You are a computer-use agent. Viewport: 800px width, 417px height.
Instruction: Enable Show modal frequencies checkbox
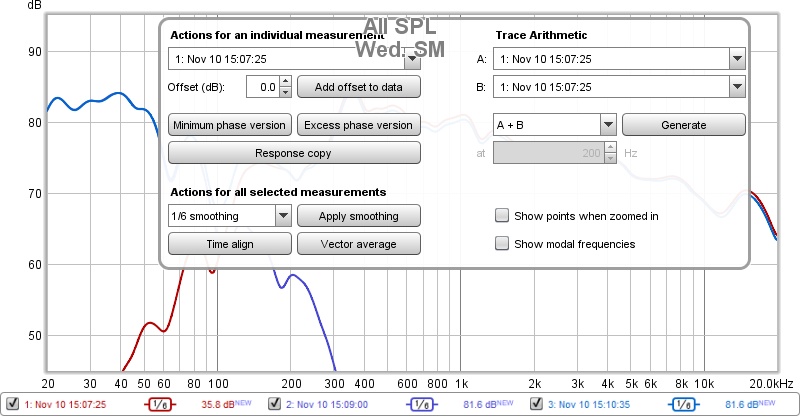point(502,243)
